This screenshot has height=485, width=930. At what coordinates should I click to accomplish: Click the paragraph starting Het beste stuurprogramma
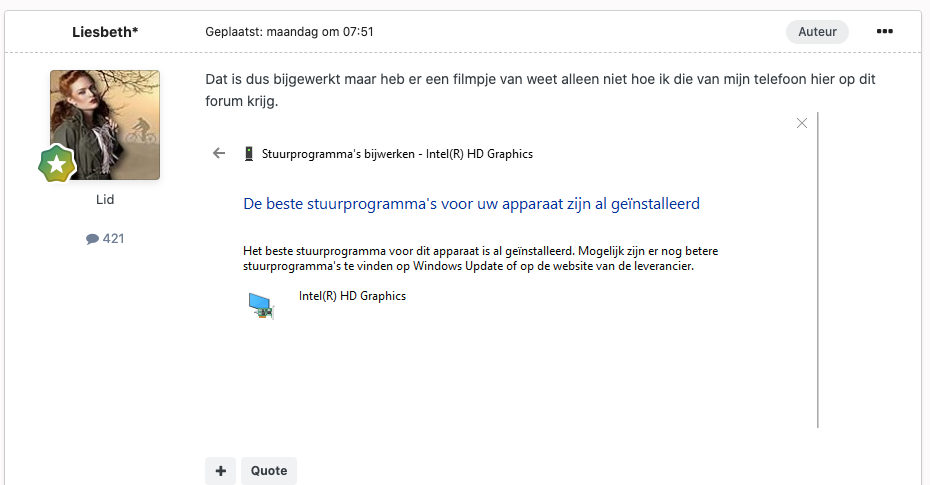pyautogui.click(x=480, y=259)
